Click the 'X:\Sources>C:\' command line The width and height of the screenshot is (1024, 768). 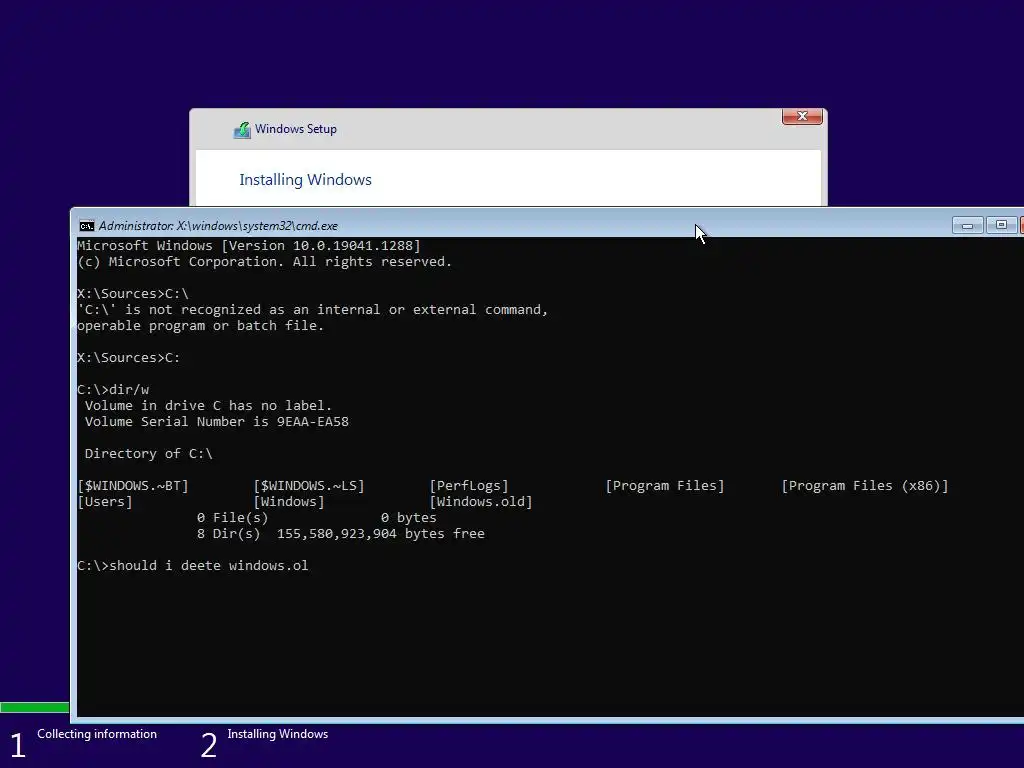[x=133, y=294]
